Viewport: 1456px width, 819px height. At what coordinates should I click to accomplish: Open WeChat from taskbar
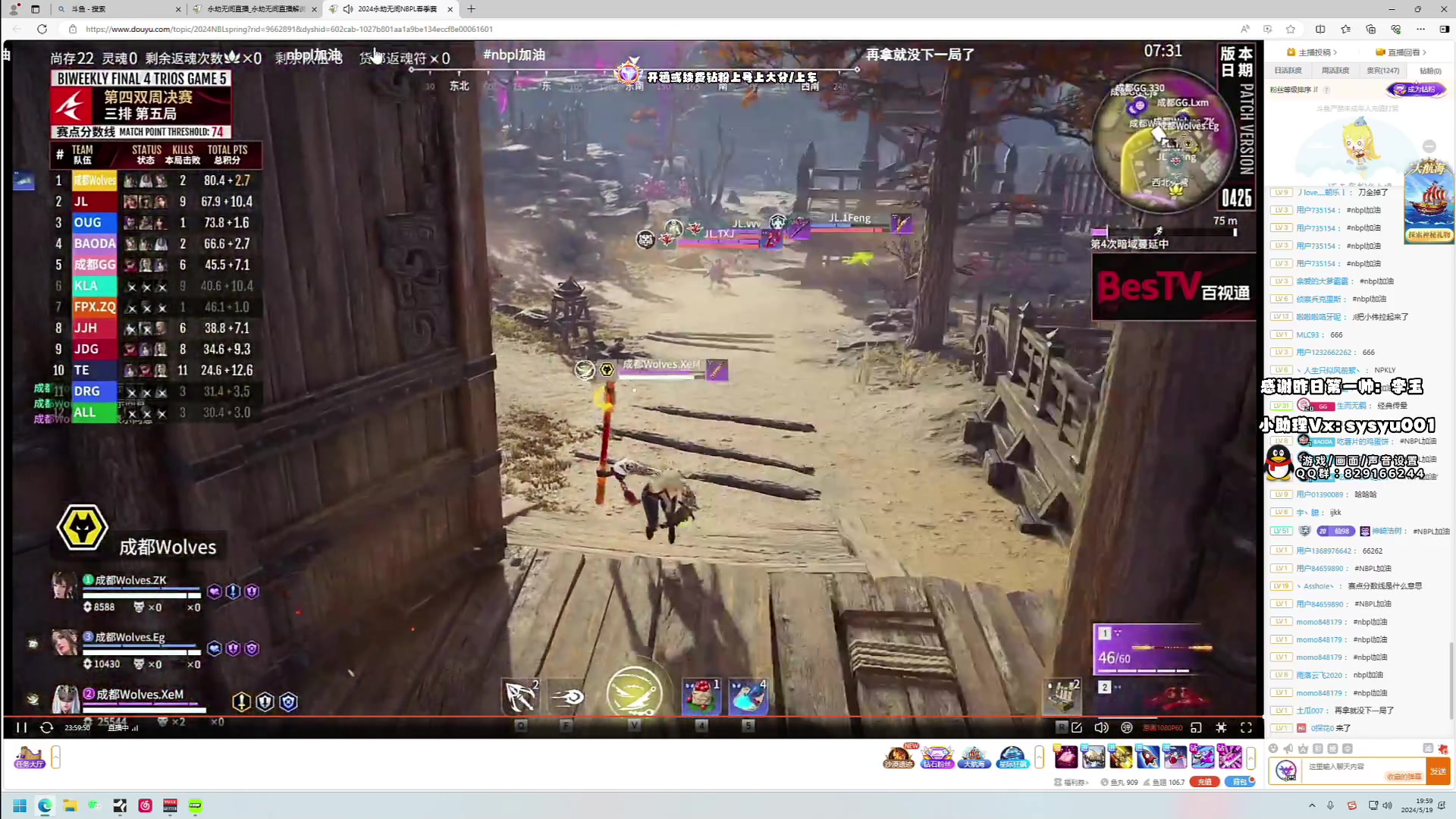point(95,805)
